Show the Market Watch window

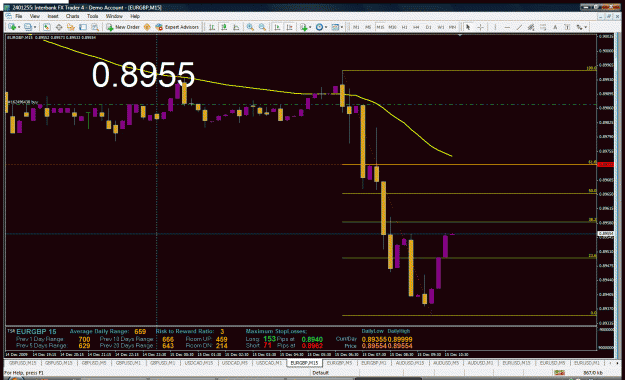point(47,27)
